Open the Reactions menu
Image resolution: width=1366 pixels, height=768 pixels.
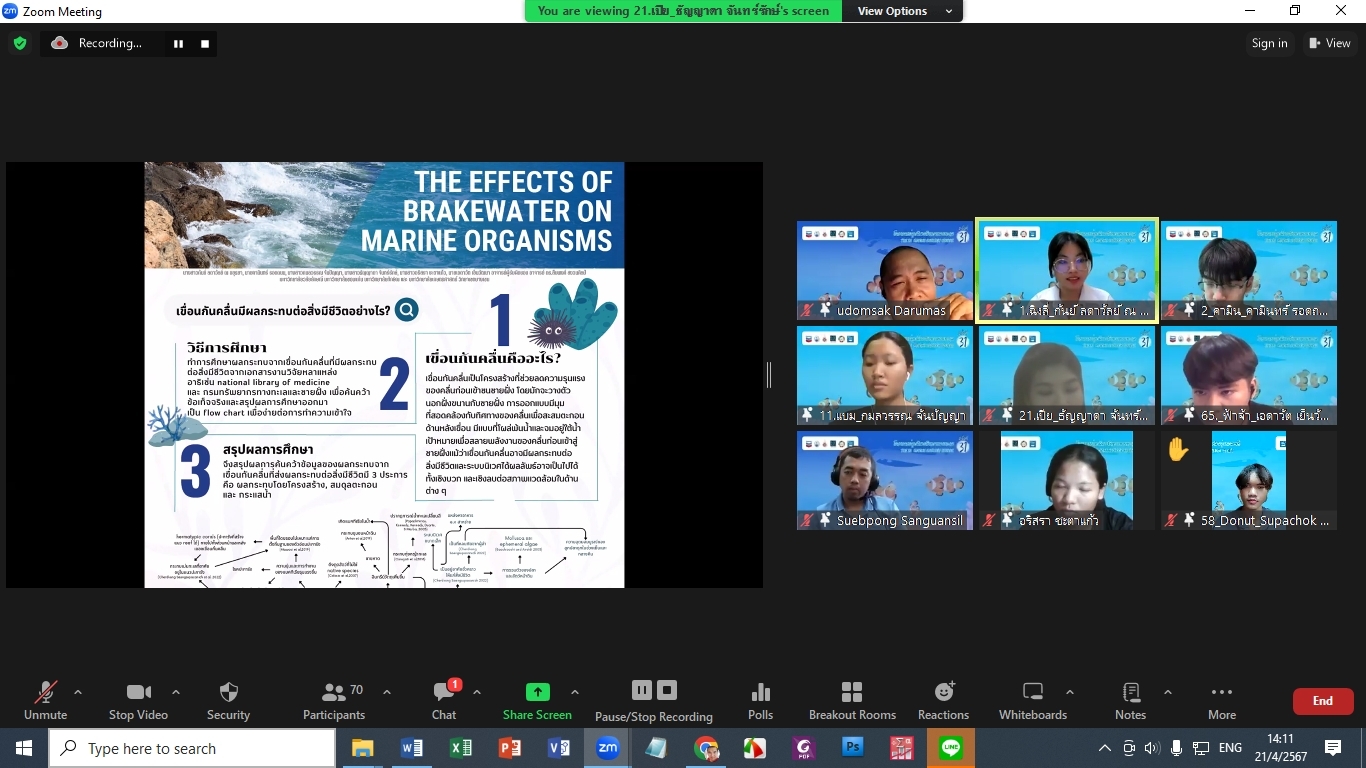click(943, 700)
